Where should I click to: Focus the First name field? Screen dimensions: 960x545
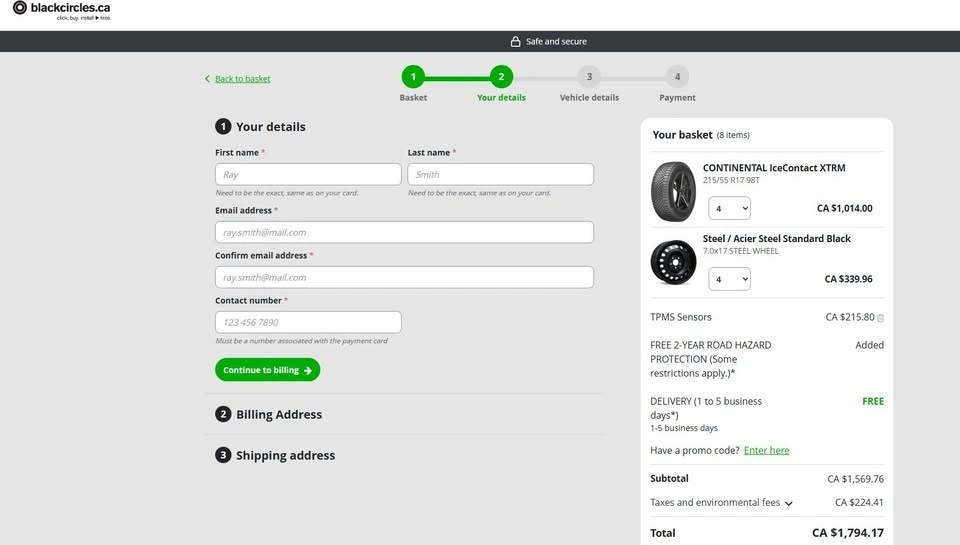point(308,174)
